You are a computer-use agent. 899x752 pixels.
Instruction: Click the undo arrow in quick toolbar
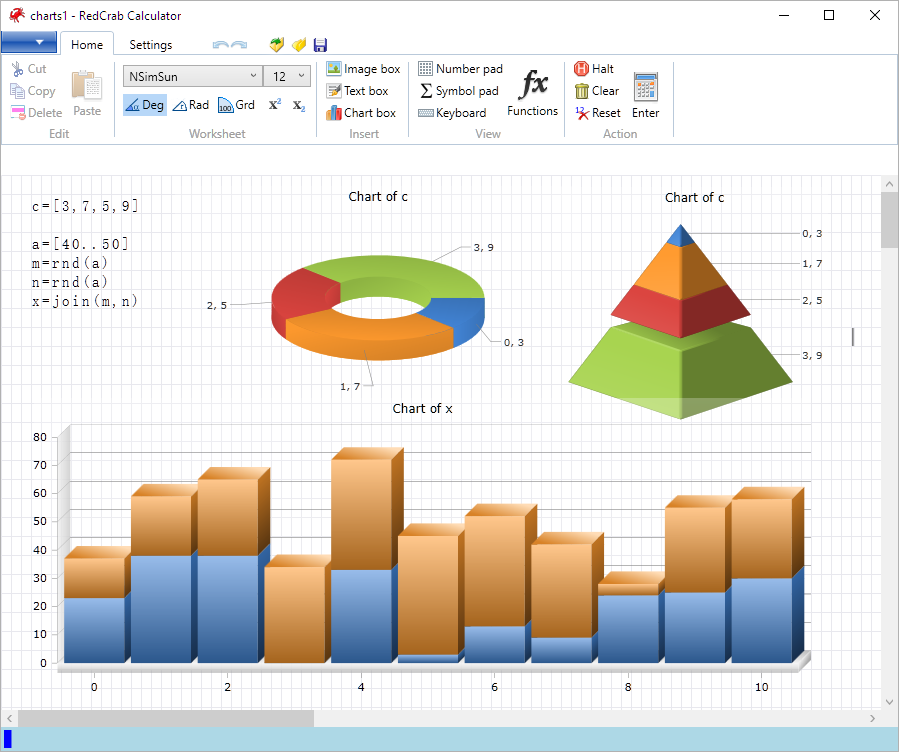pos(221,45)
